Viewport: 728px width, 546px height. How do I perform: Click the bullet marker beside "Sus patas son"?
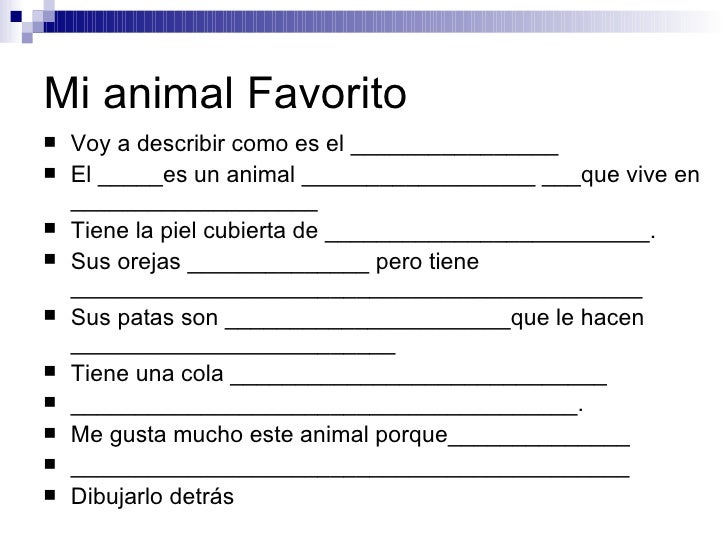point(51,319)
